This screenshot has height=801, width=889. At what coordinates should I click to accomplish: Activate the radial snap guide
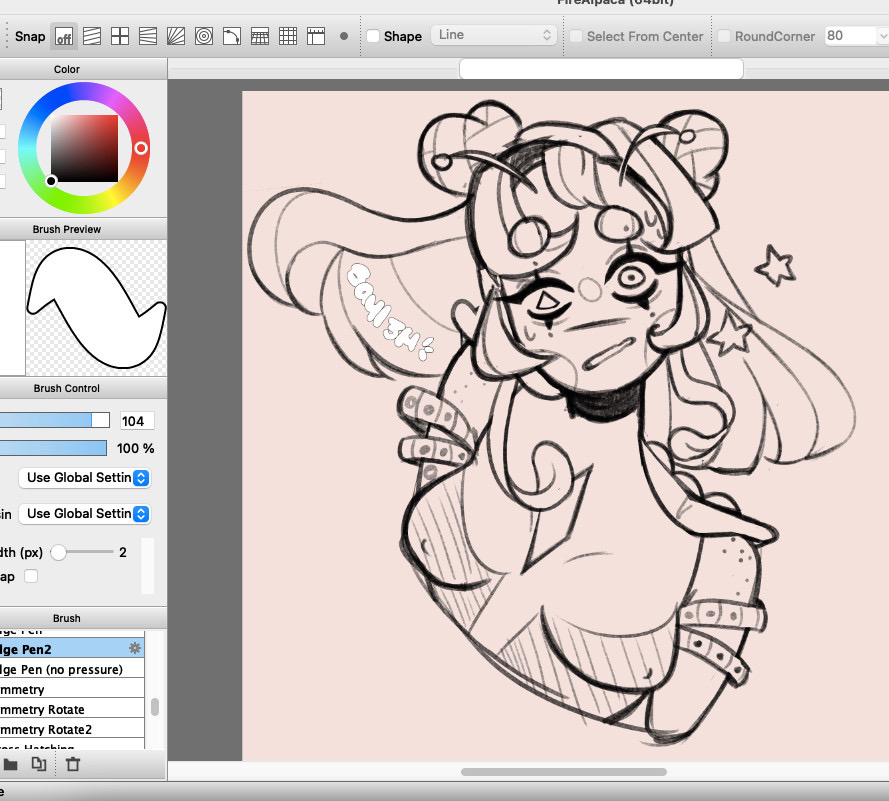[176, 37]
